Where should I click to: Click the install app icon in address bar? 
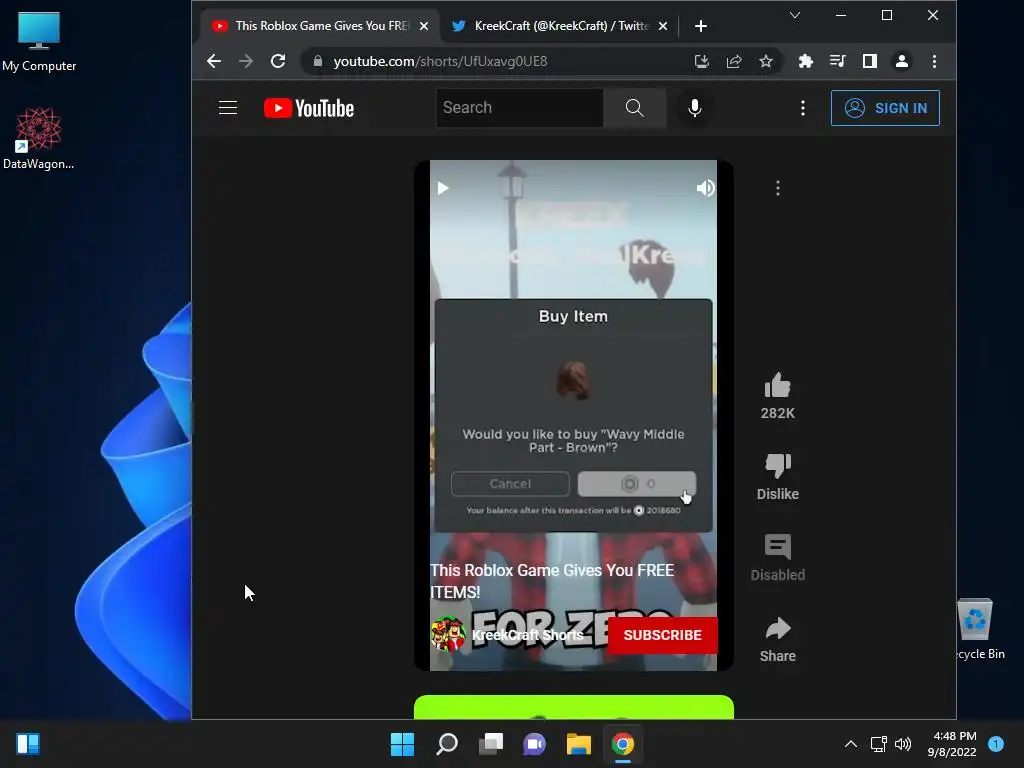click(701, 61)
